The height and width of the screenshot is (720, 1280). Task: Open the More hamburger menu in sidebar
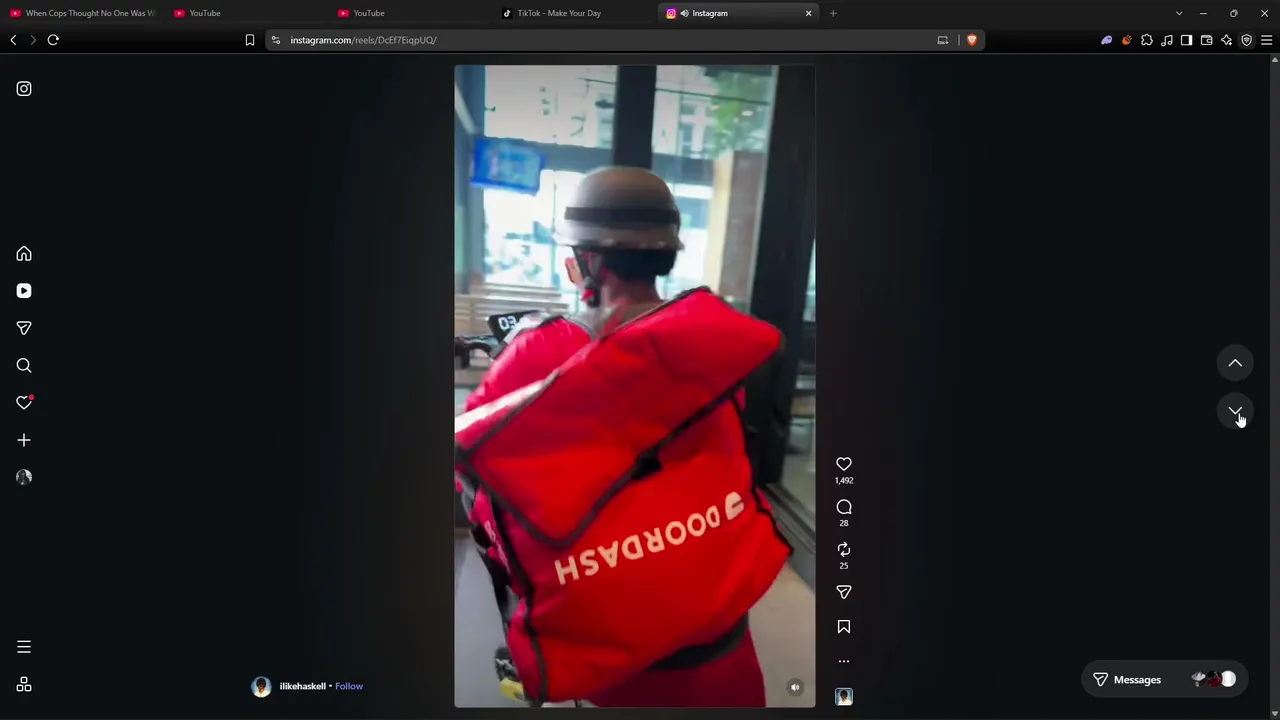coord(24,647)
